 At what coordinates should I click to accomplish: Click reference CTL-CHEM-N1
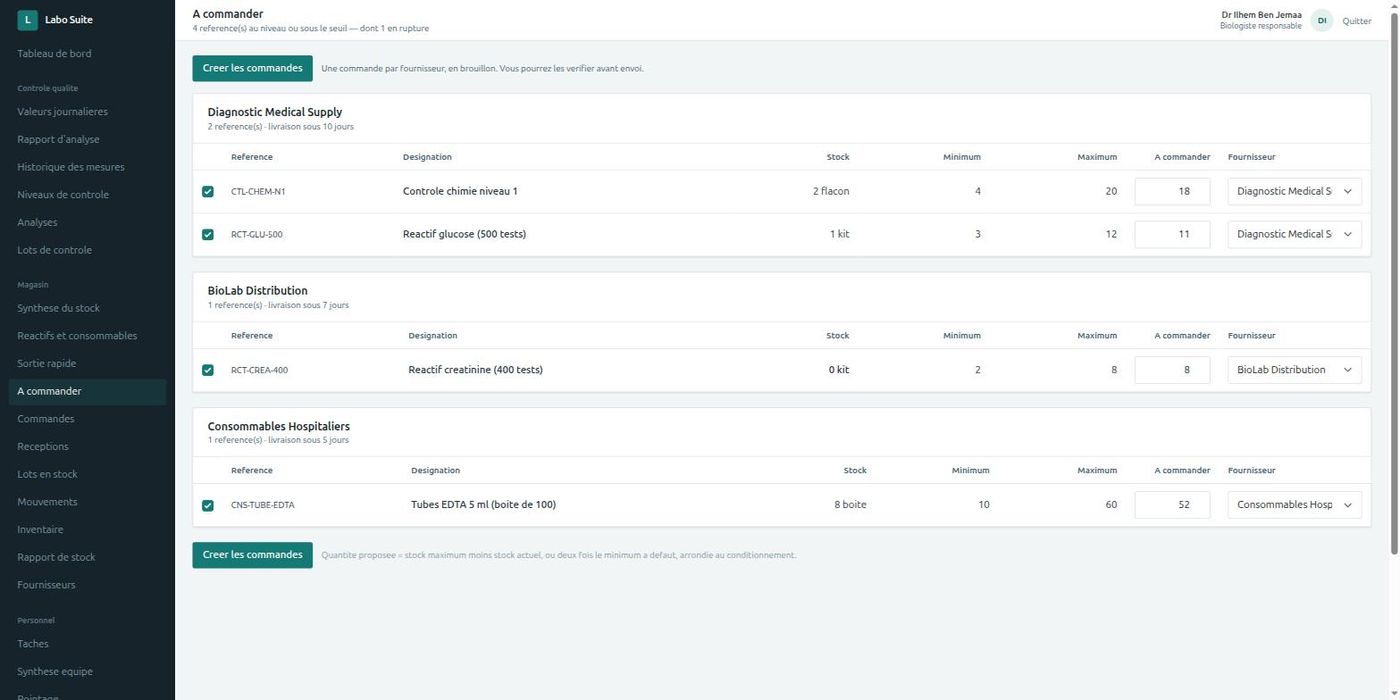pos(258,192)
